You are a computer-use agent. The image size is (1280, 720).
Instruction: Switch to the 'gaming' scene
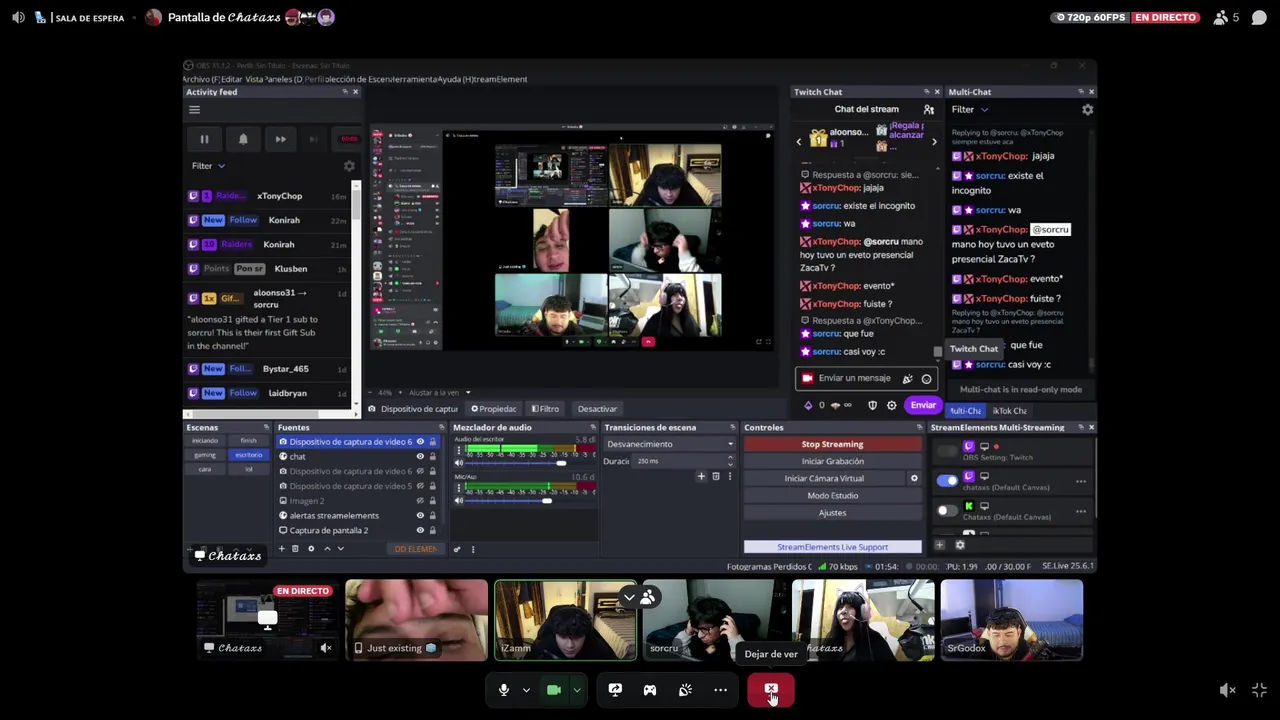coord(205,455)
